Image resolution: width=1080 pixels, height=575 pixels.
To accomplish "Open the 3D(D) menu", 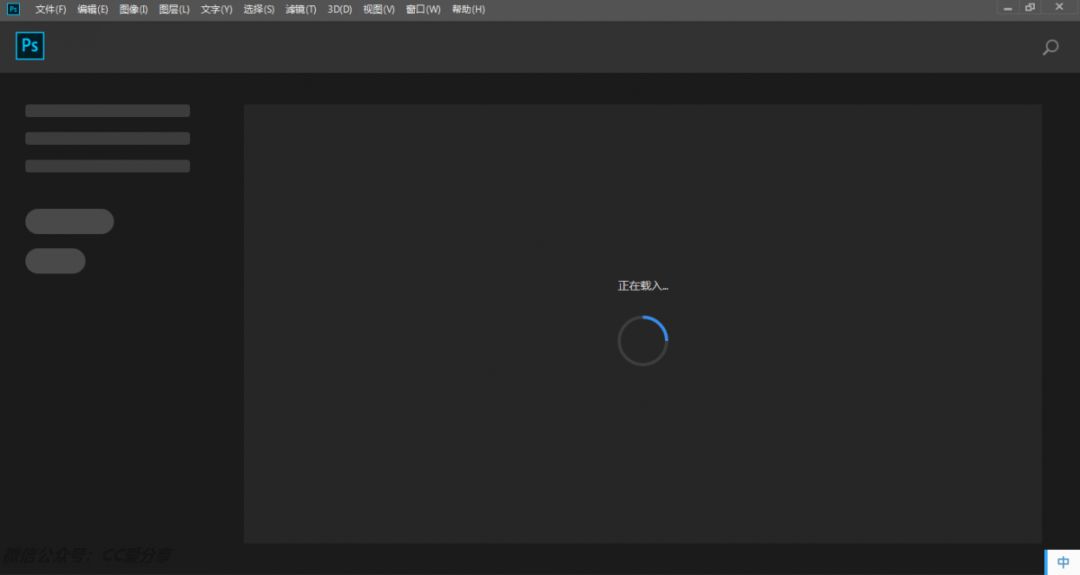I will pos(340,10).
